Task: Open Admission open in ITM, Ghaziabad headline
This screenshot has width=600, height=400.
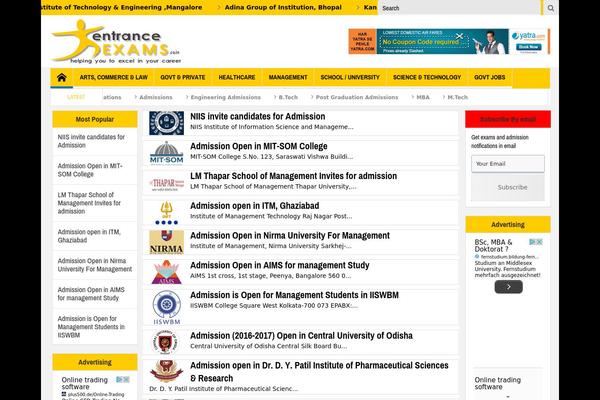Action: click(x=254, y=206)
